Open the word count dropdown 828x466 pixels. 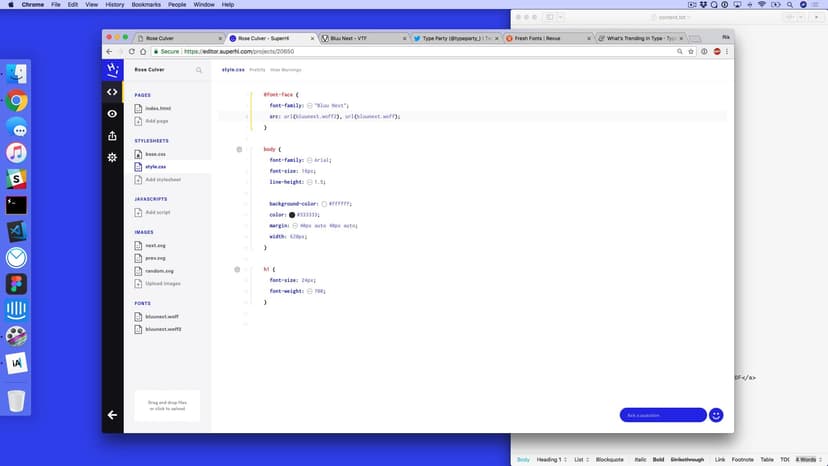[806, 459]
